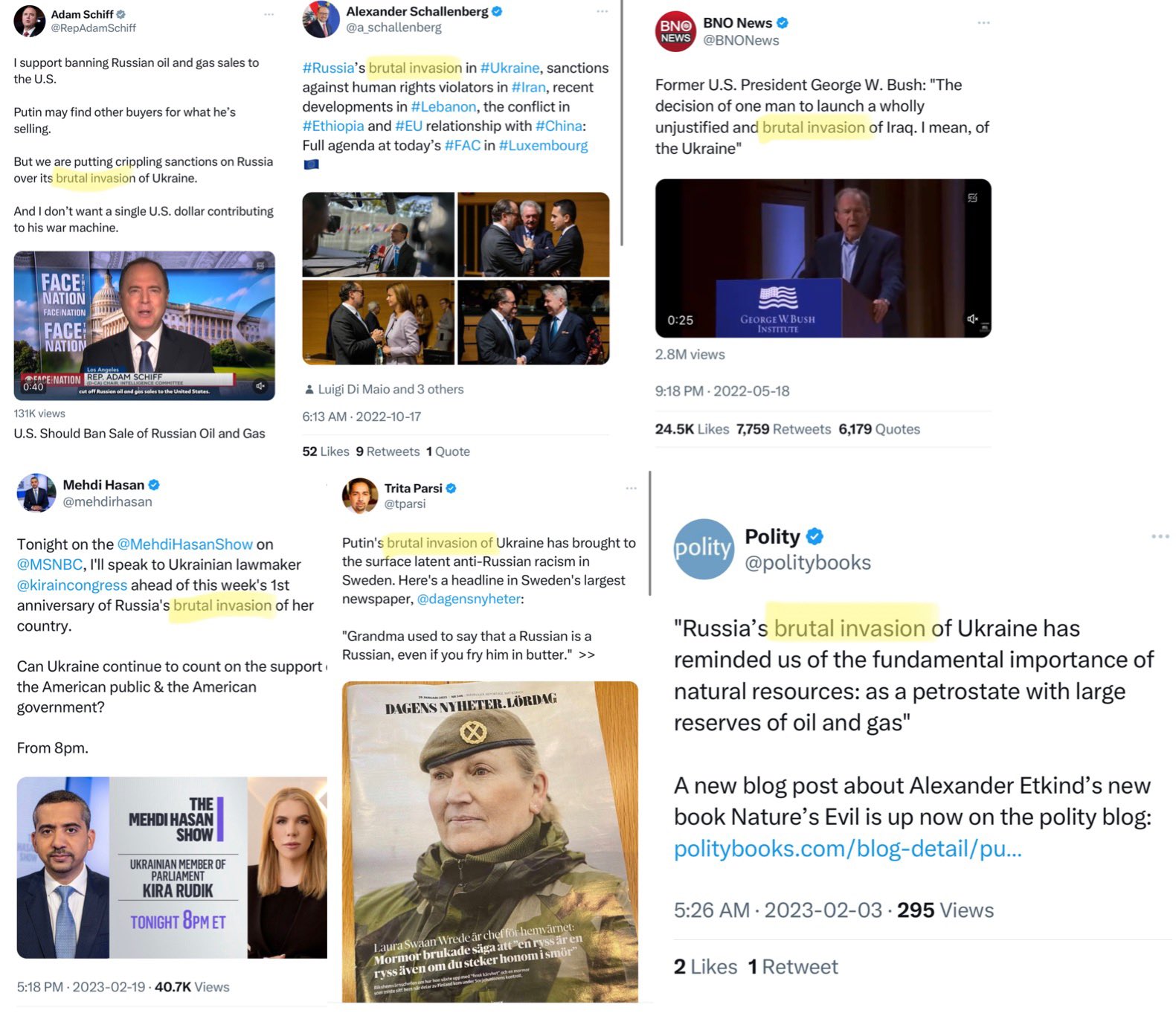Open the @dagensnyheter mention

(468, 599)
